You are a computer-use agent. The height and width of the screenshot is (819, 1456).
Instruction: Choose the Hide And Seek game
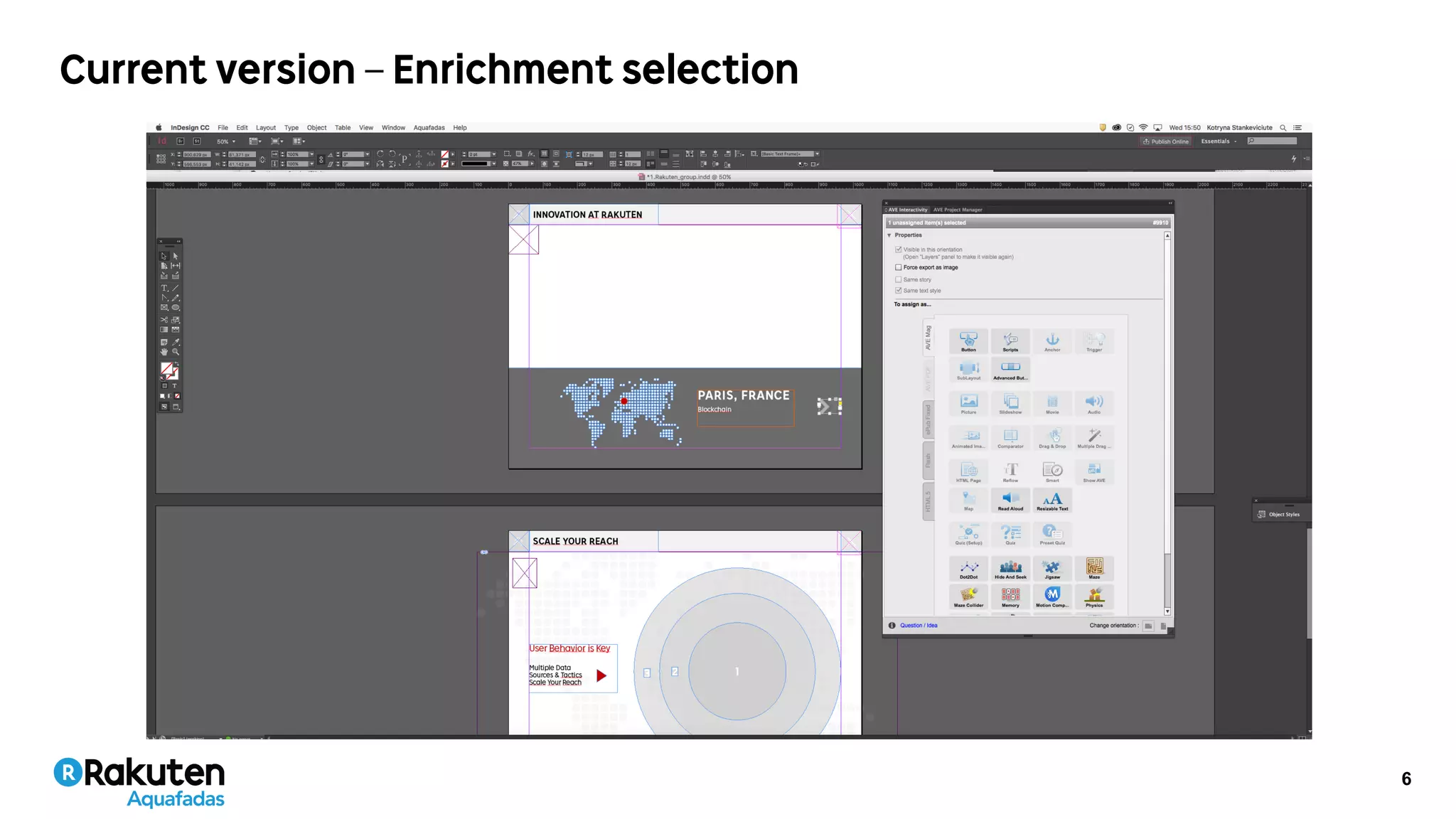point(1010,569)
